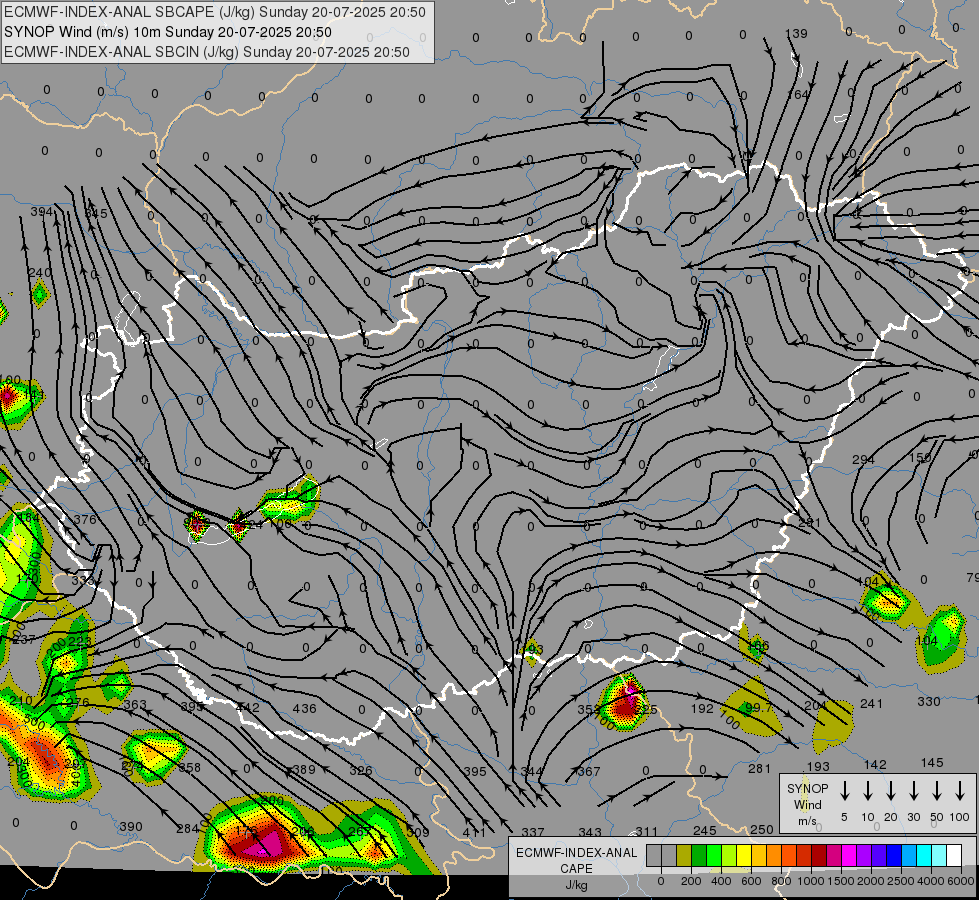The image size is (979, 900).
Task: Click the 'J/kg' unit label in CAPE legend
Action: coord(576,885)
